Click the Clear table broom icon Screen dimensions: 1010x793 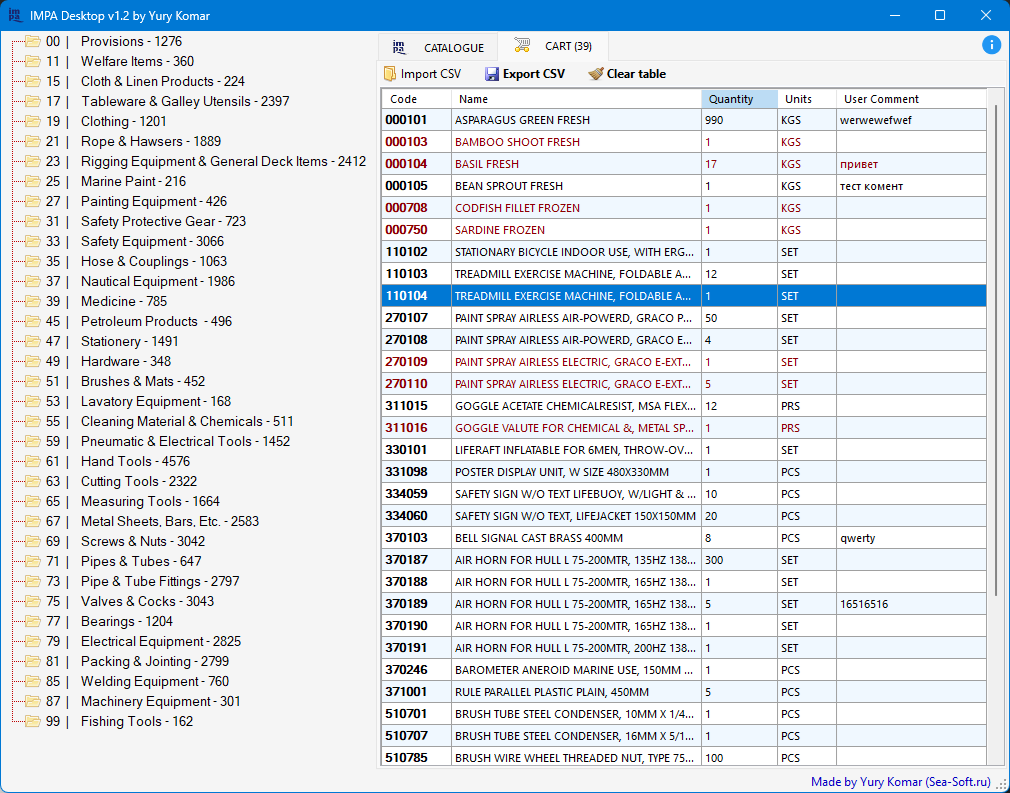(x=596, y=74)
